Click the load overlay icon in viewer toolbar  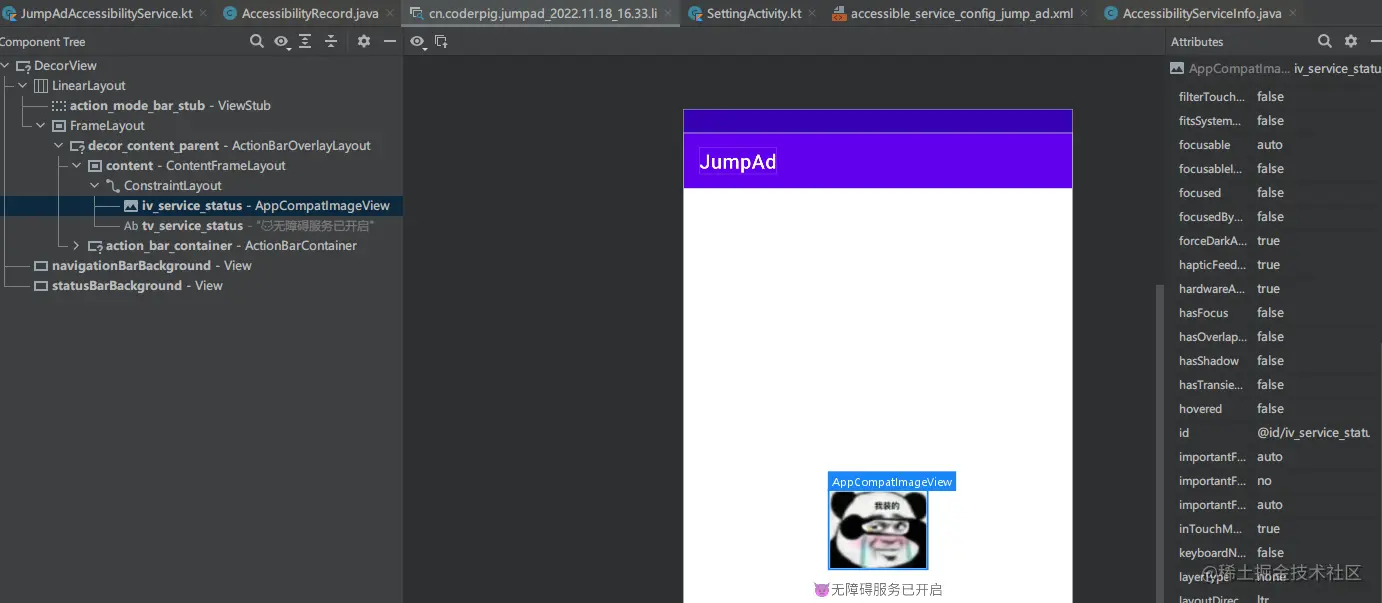click(441, 41)
